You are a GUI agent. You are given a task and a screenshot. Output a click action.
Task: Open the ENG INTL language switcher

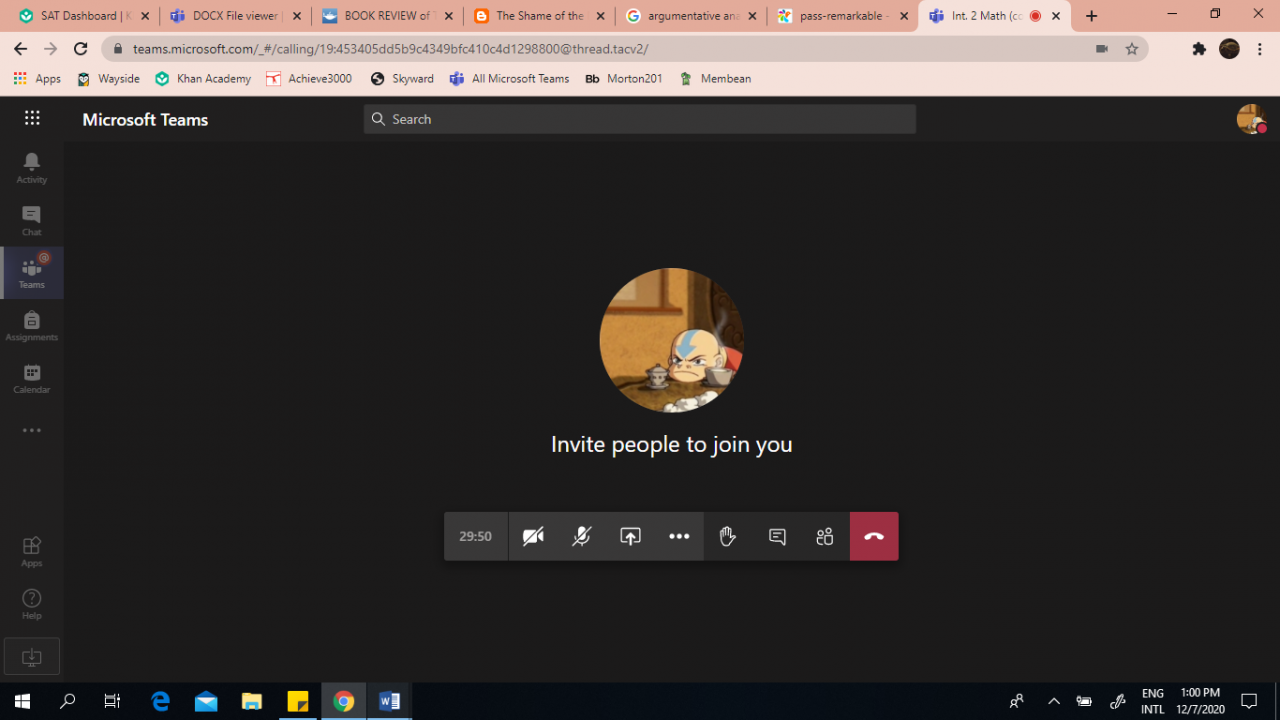[1152, 701]
